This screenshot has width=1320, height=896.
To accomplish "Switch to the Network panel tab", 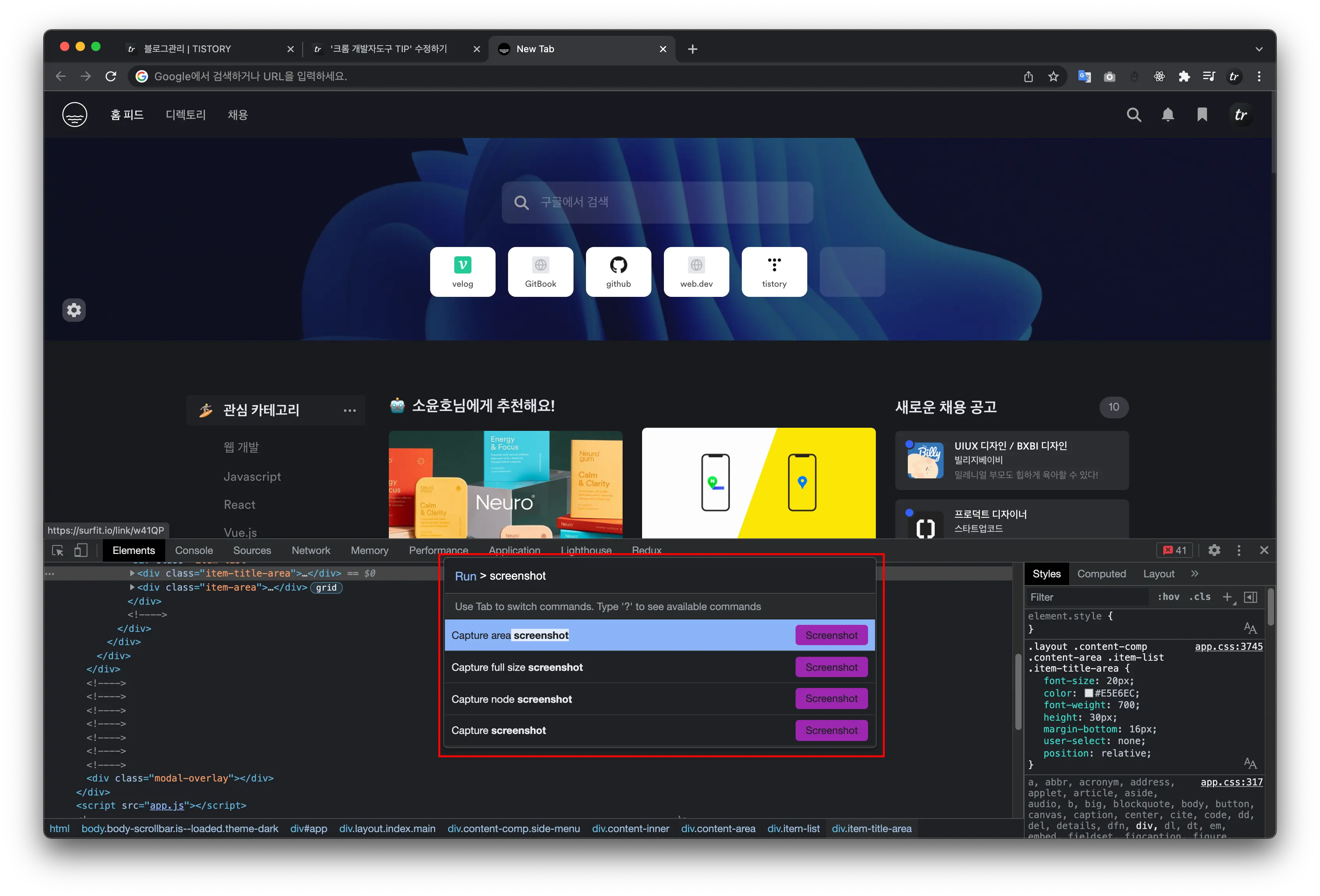I will pos(311,550).
